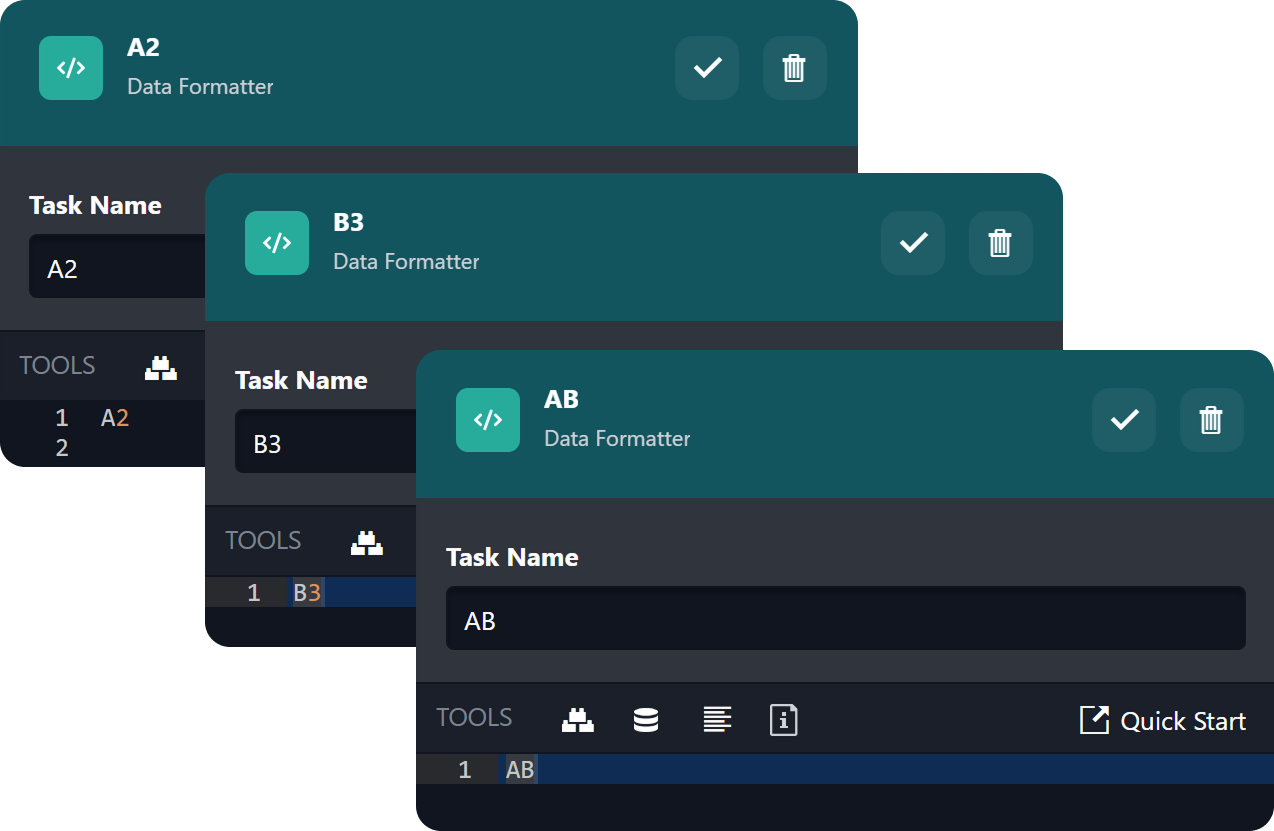Delete the A2 task using the trash icon
The width and height of the screenshot is (1274, 831).
(x=794, y=68)
